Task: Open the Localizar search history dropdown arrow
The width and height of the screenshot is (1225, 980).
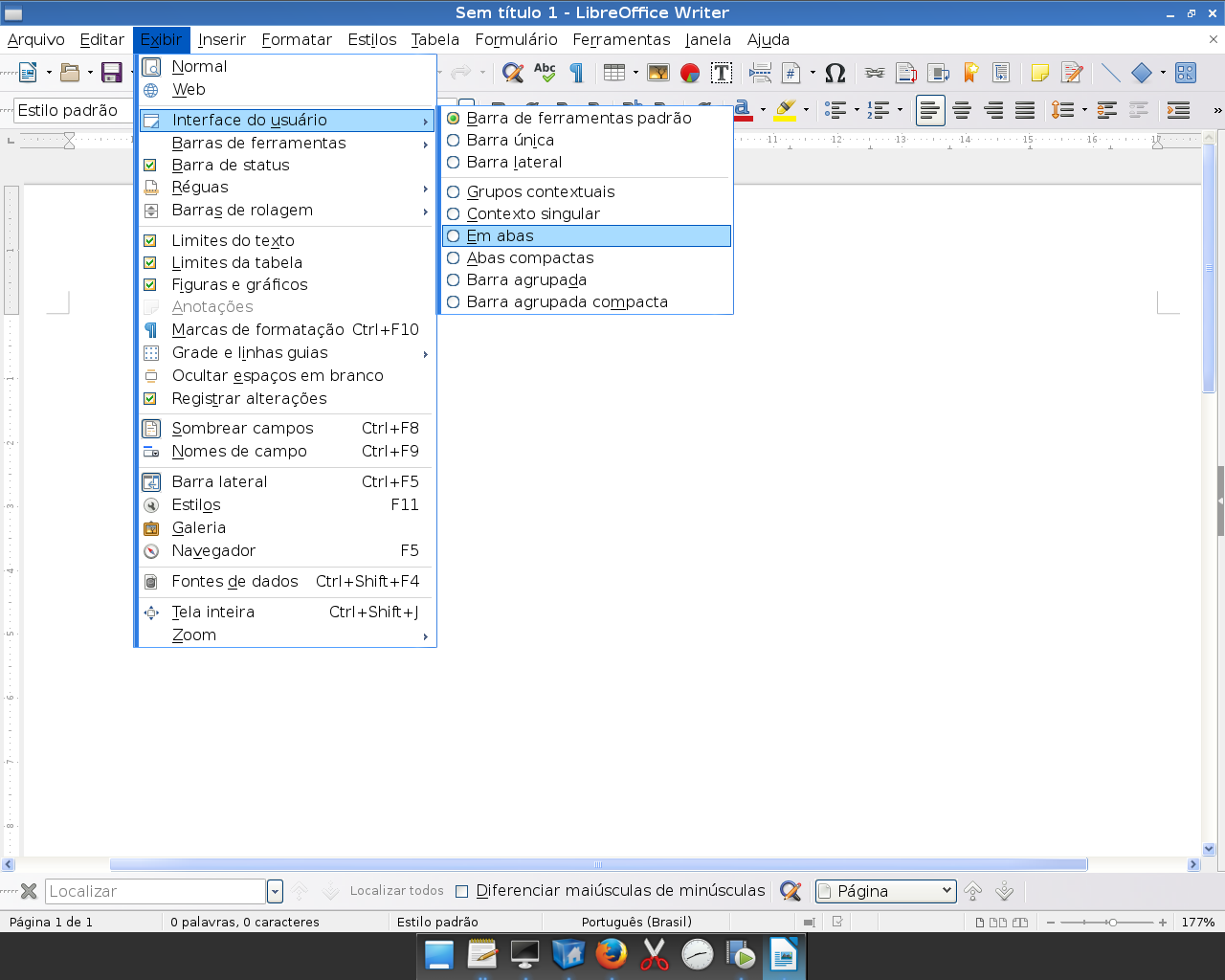Action: click(275, 891)
